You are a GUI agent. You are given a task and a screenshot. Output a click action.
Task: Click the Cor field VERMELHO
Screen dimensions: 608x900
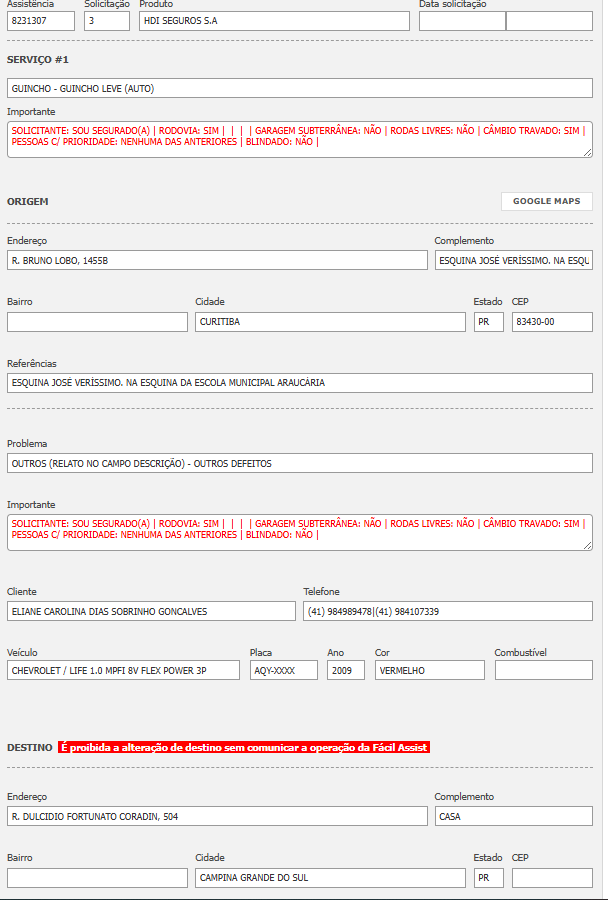429,670
